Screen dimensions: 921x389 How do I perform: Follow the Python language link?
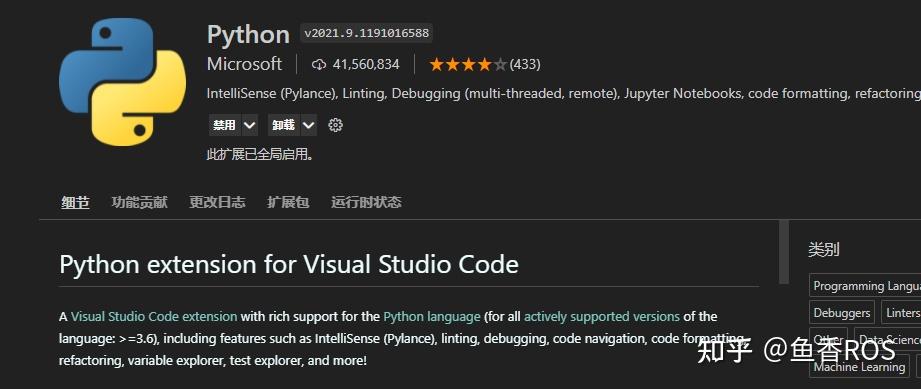pos(432,316)
